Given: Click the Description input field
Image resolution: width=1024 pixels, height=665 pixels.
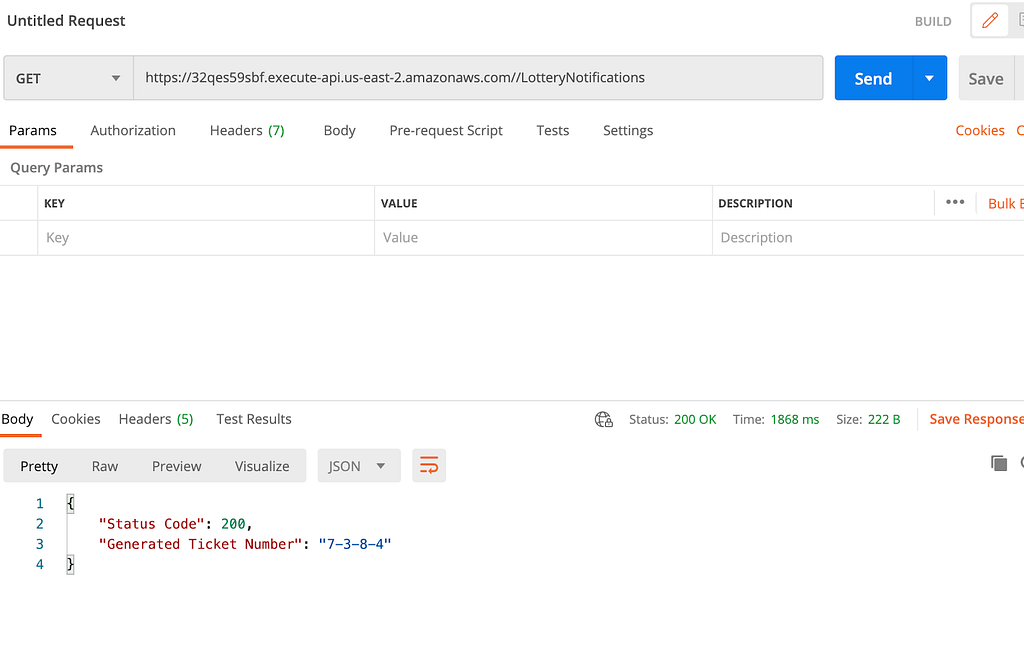Looking at the screenshot, I should [x=869, y=238].
